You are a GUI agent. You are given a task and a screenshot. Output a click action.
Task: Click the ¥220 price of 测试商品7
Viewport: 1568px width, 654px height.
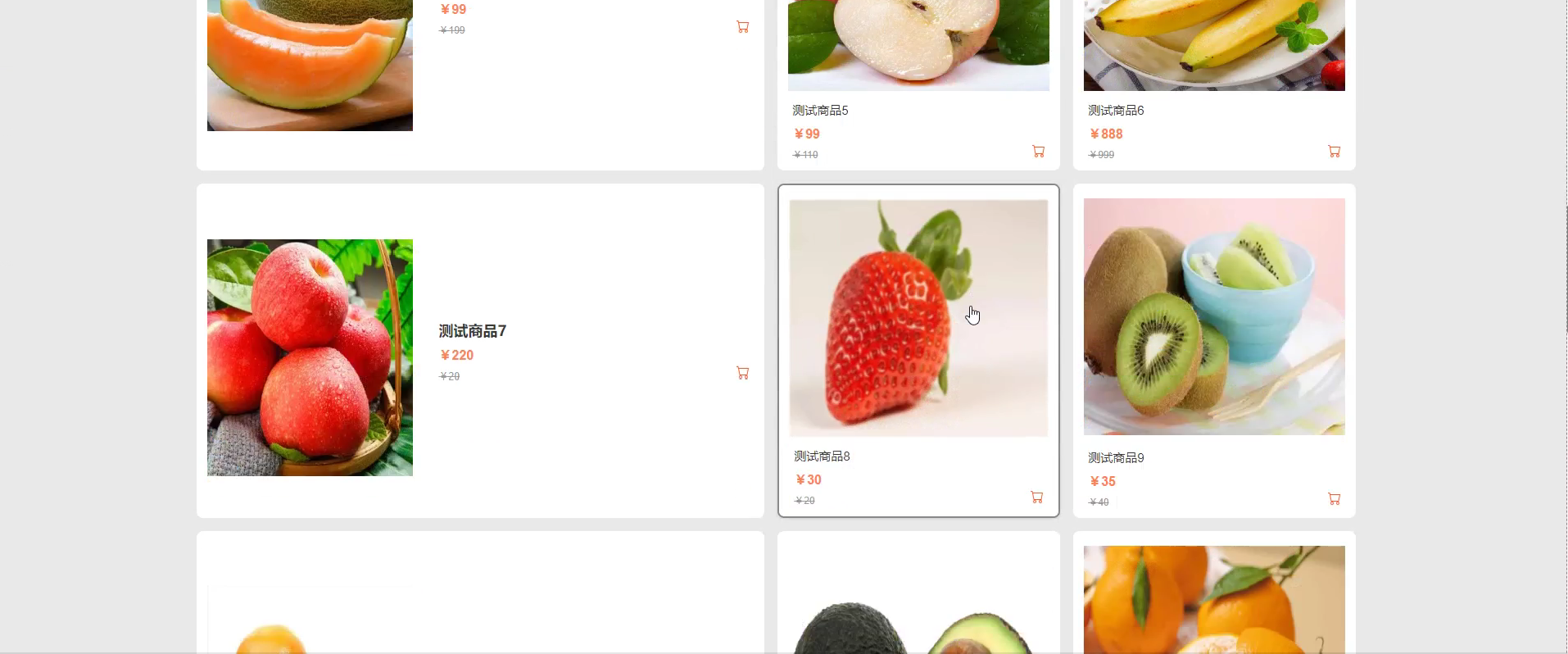(x=457, y=356)
